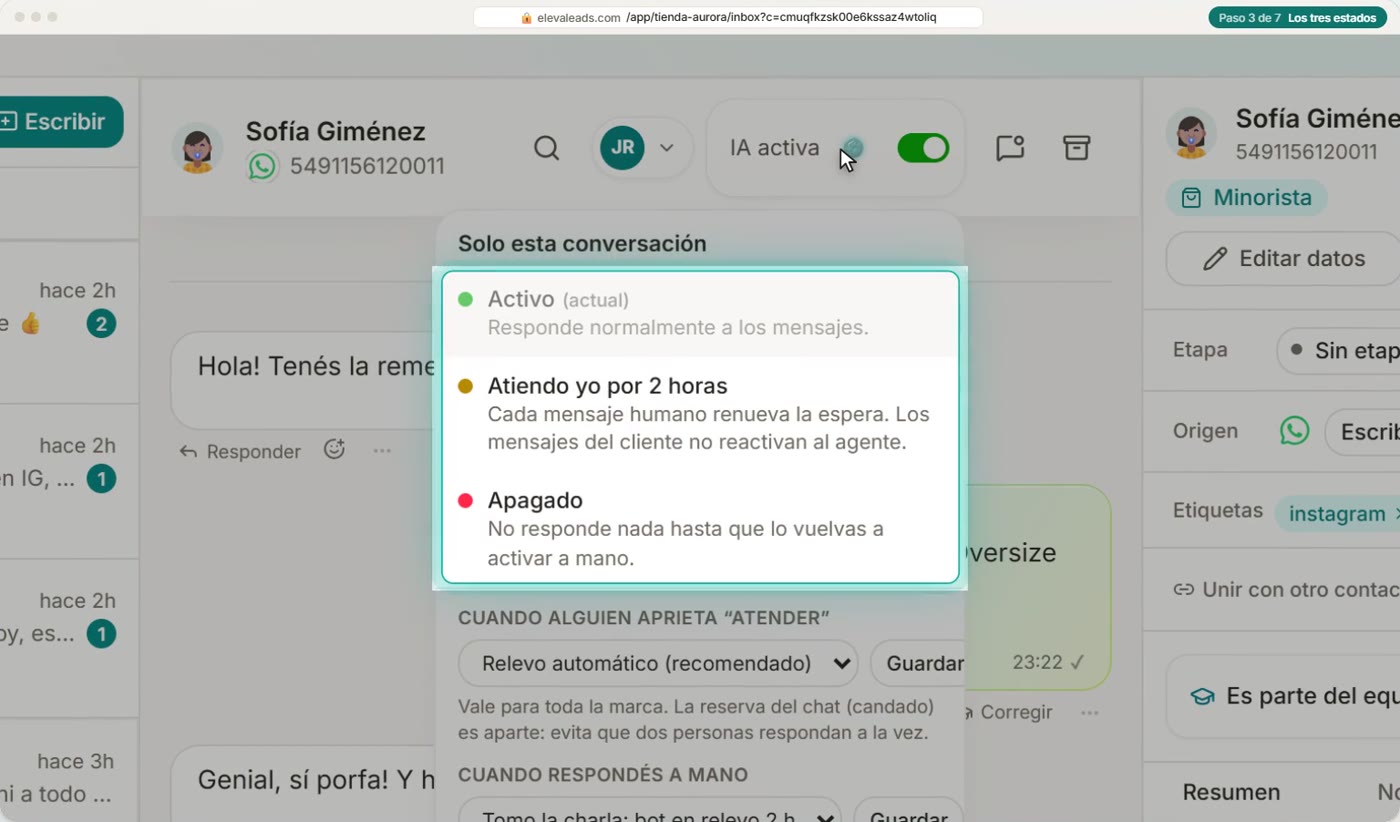Open search in the conversation header
The image size is (1400, 822).
pyautogui.click(x=546, y=148)
